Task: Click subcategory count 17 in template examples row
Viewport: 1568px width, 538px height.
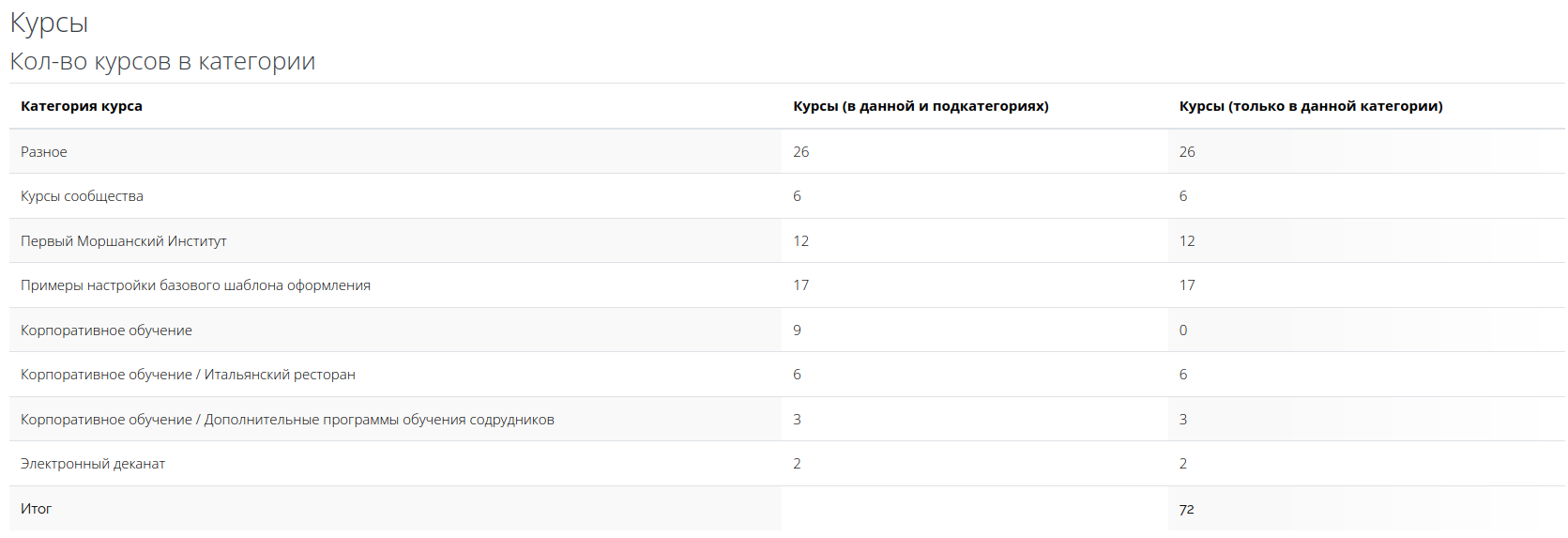Action: click(x=800, y=285)
